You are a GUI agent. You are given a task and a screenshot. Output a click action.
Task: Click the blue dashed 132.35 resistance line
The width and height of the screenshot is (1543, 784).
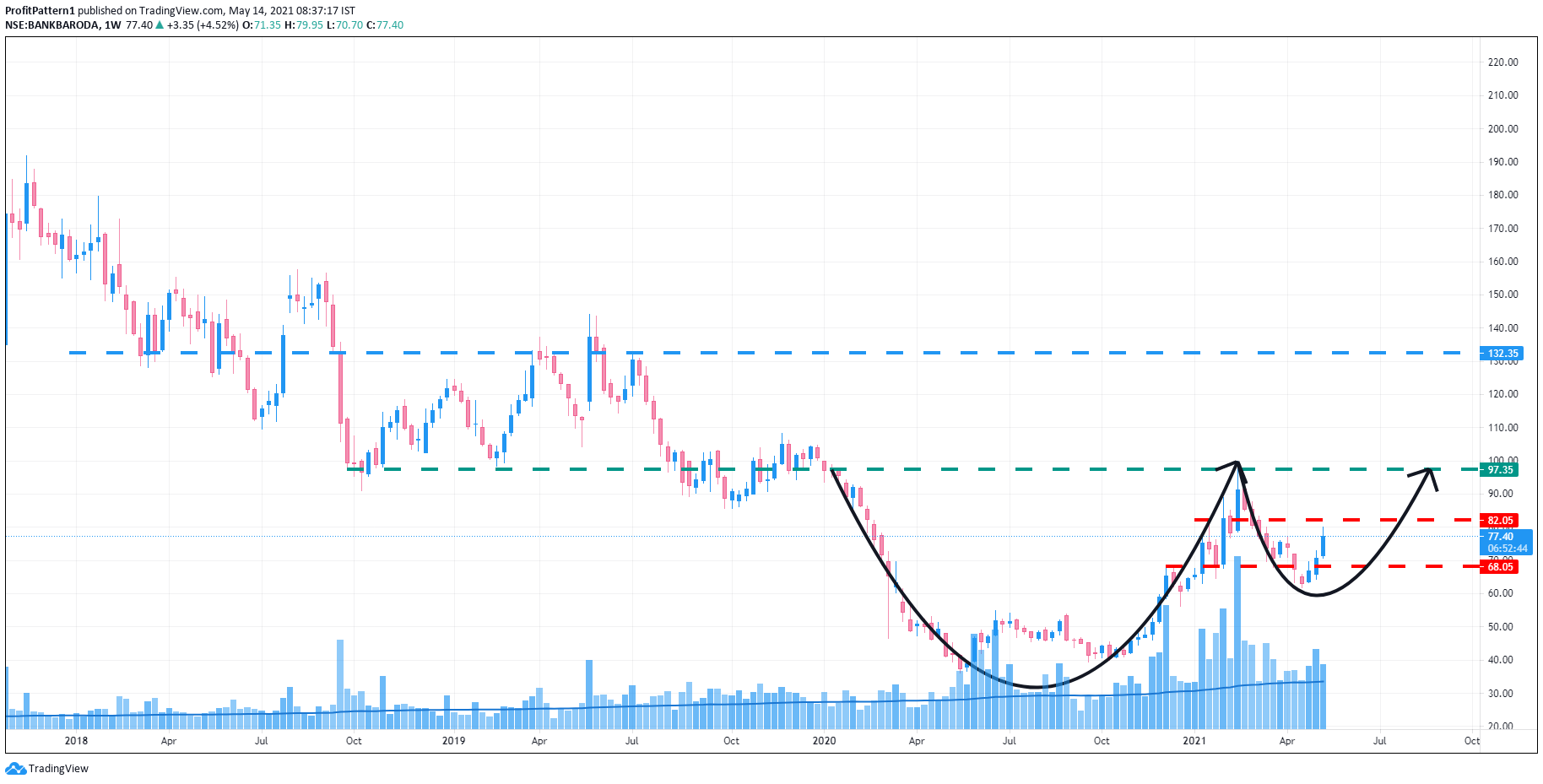point(765,353)
